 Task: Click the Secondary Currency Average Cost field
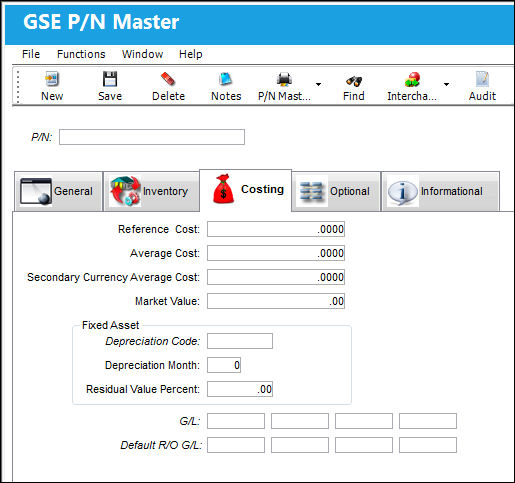point(276,277)
